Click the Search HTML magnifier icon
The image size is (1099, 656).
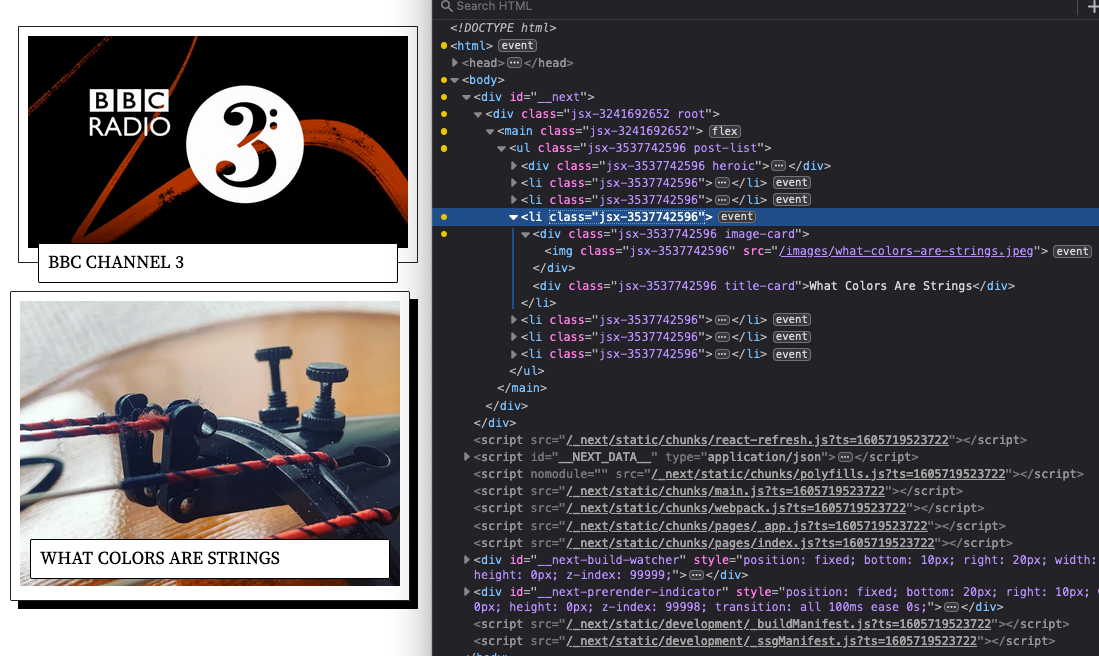point(446,6)
